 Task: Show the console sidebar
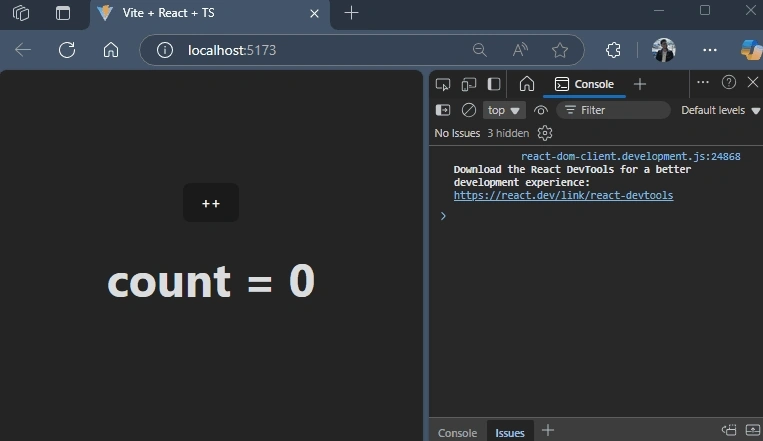point(443,110)
